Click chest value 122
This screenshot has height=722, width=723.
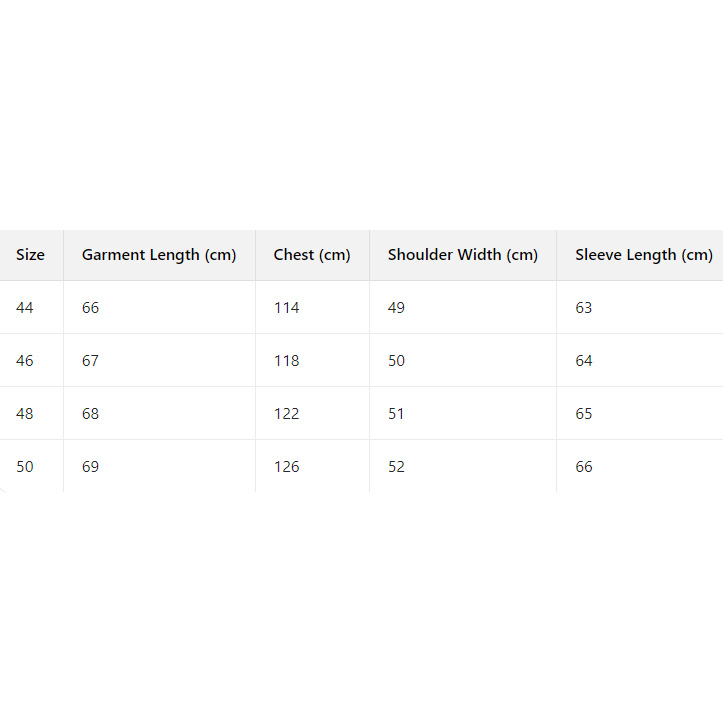287,414
